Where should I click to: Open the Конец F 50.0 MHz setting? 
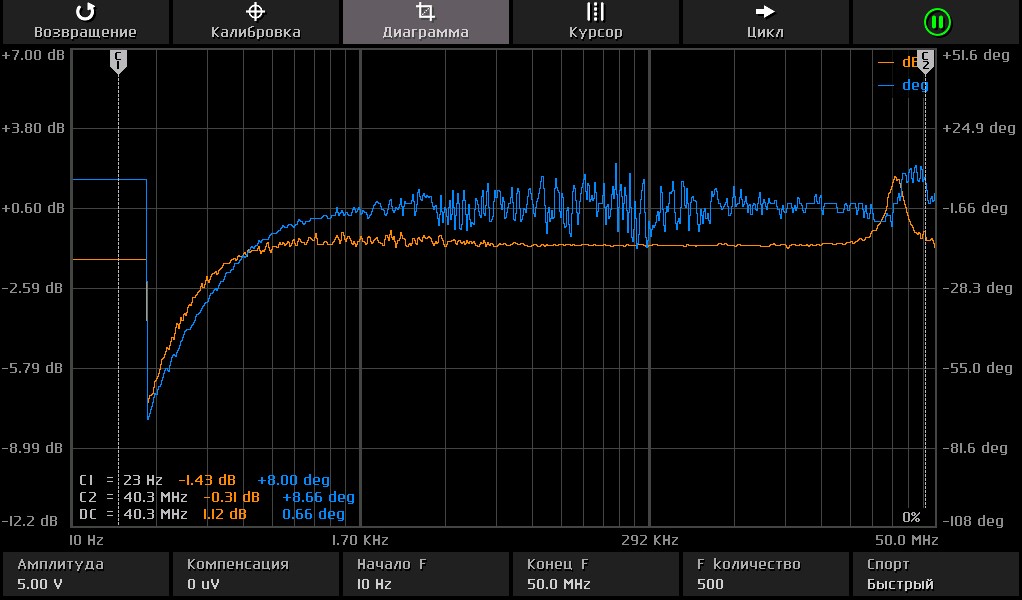tap(595, 574)
